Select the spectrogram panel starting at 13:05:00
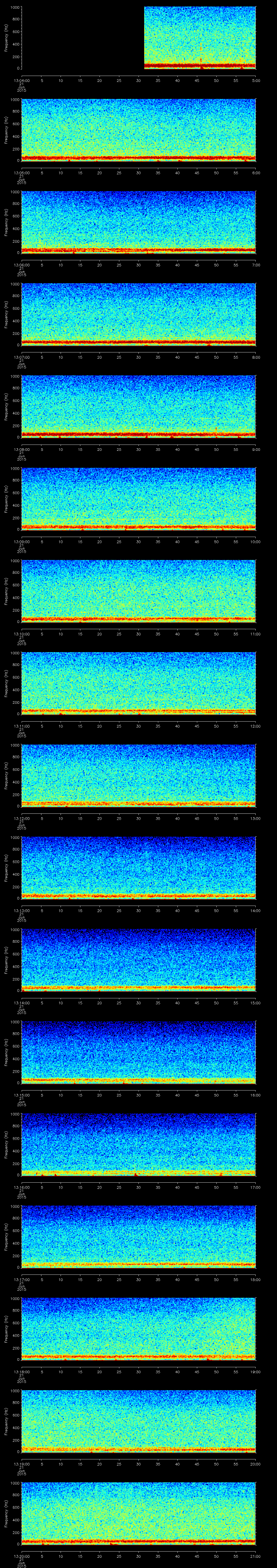 139,130
